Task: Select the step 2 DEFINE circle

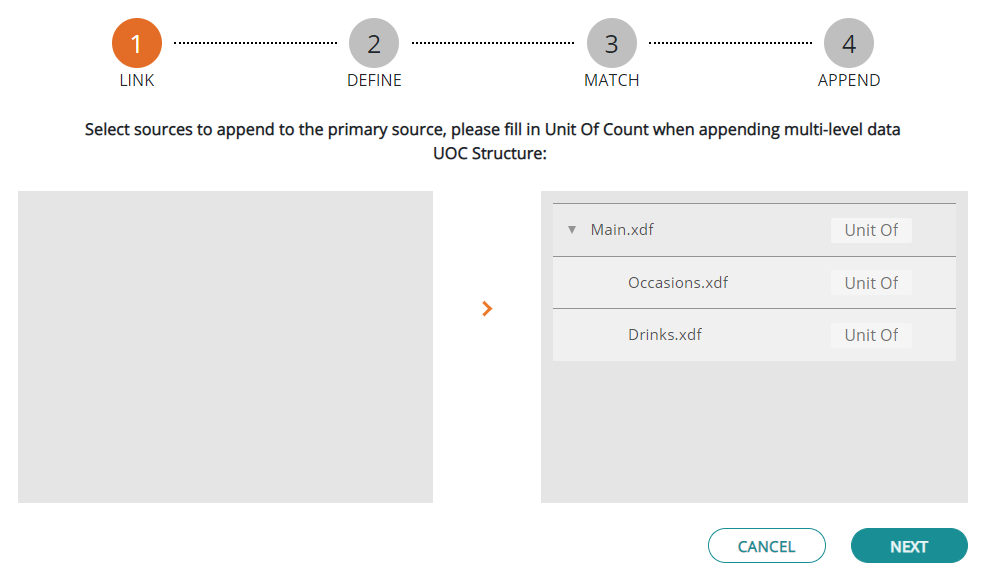Action: pos(374,42)
